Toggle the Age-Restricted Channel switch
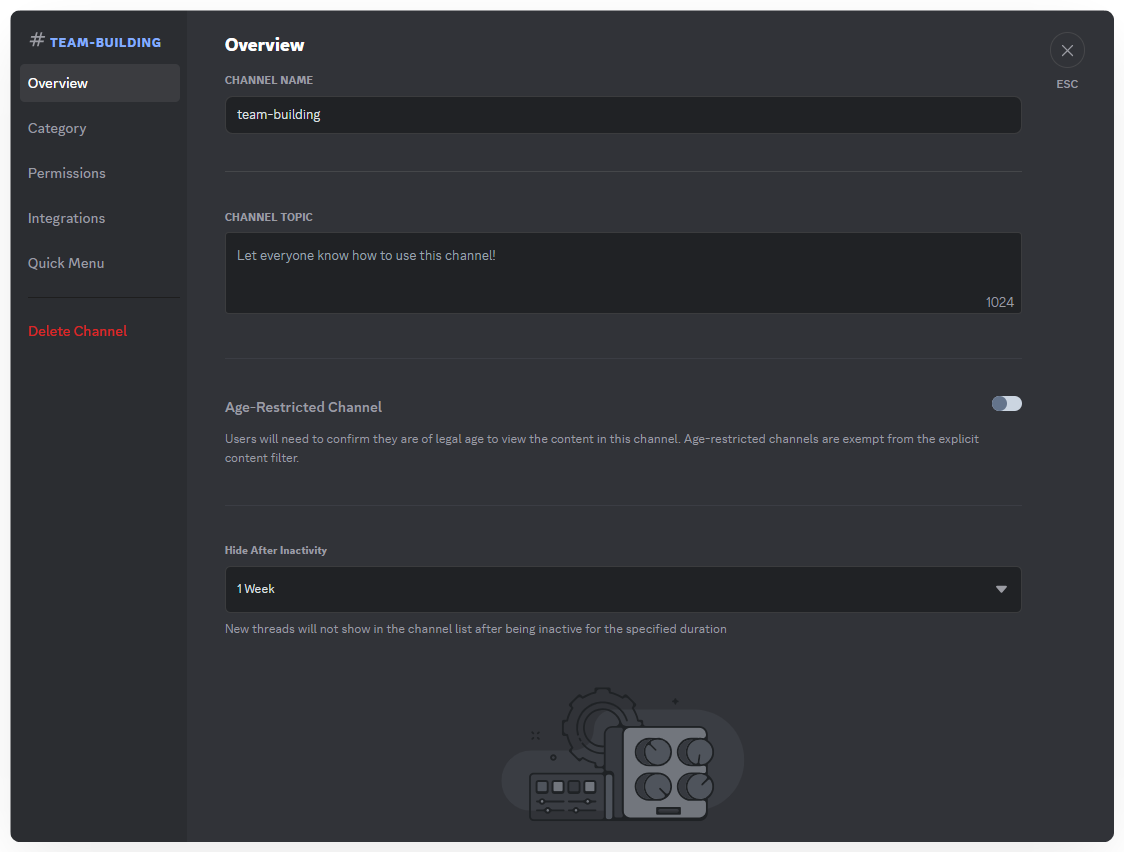The image size is (1124, 852). point(1006,404)
